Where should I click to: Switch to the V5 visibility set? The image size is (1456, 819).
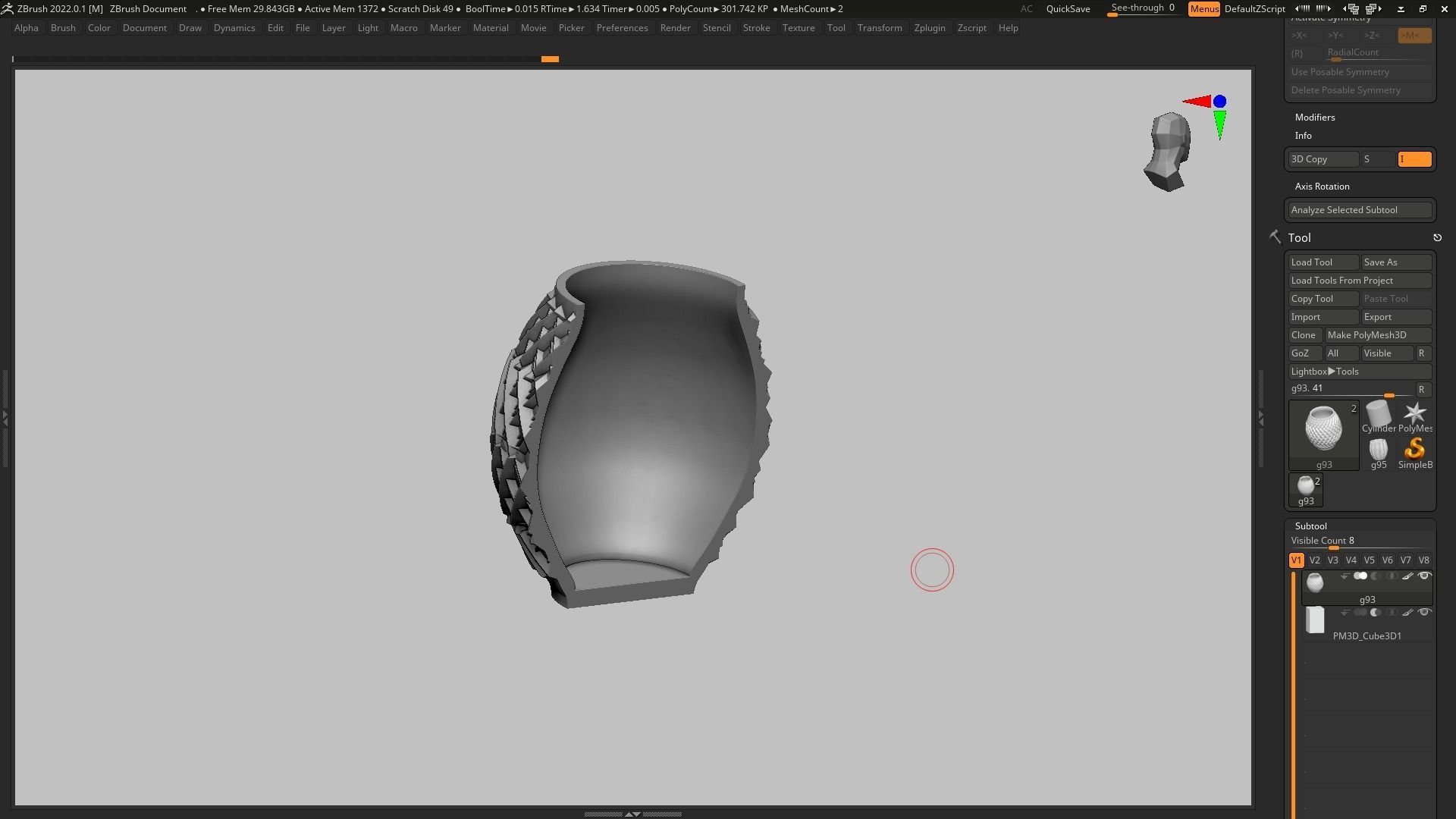[1369, 560]
